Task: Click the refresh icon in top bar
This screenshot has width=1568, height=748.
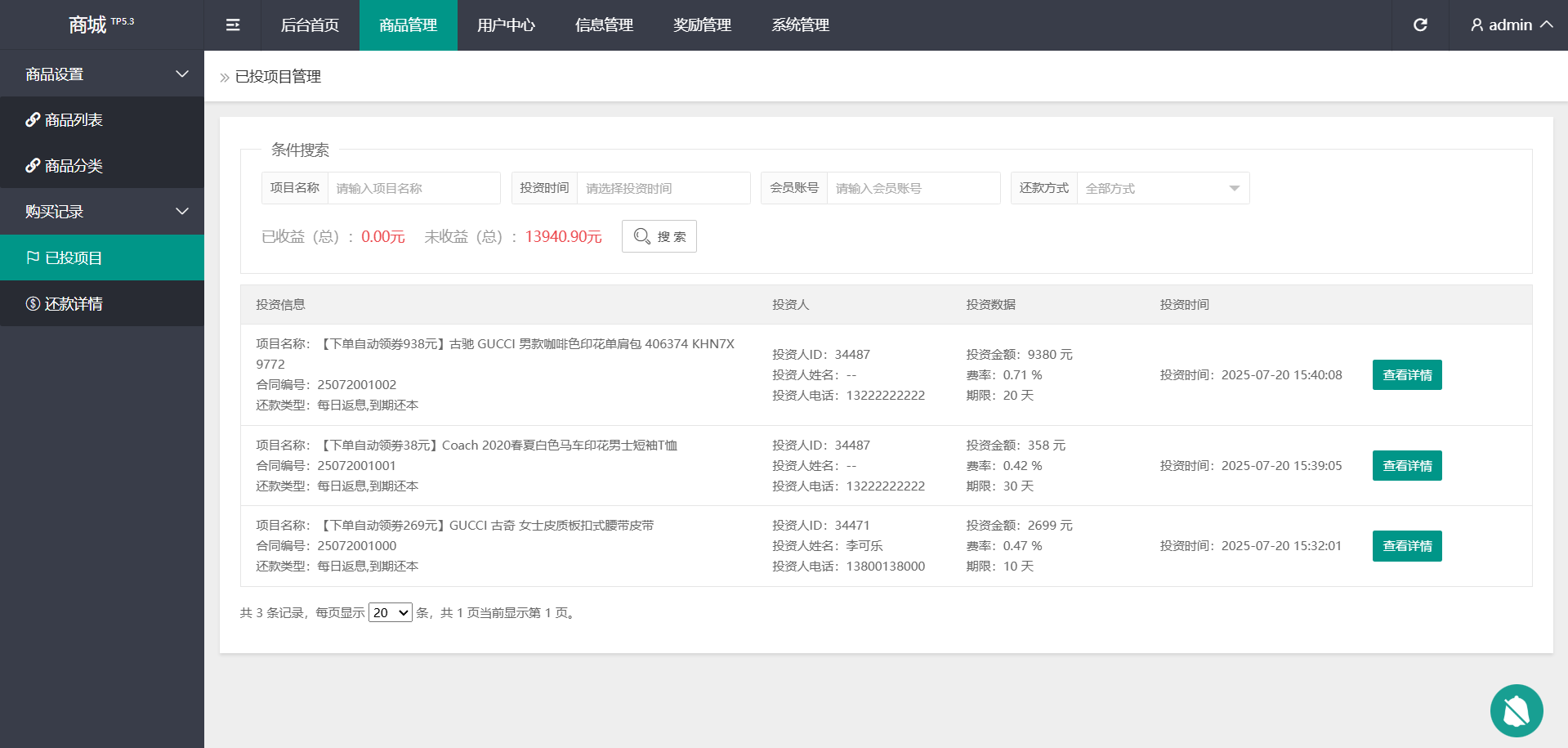Action: (x=1420, y=25)
